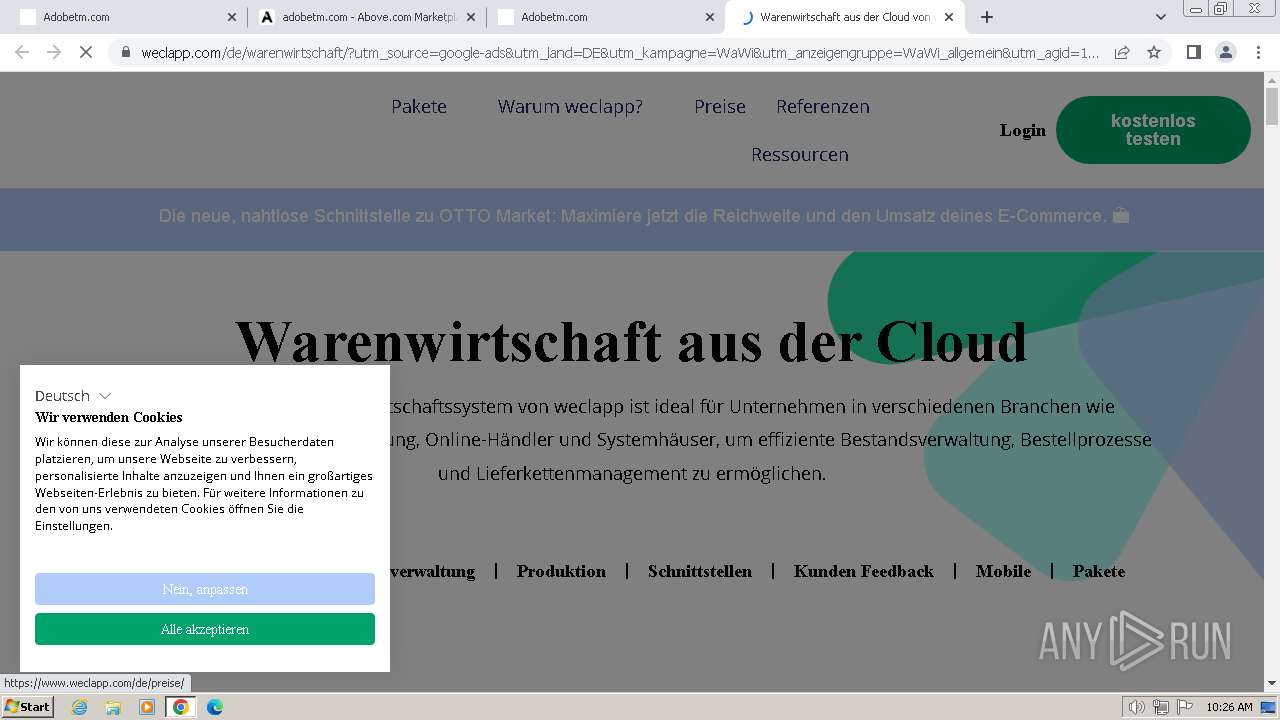Close the Above.com Marketplace tab
The image size is (1280, 720).
click(471, 17)
